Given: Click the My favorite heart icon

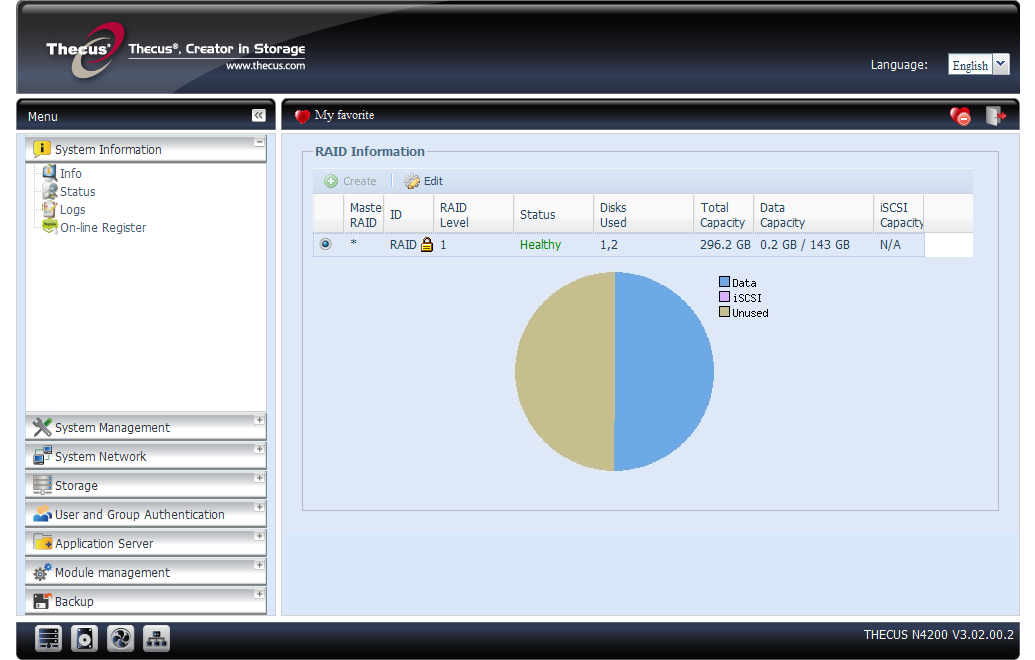Looking at the screenshot, I should click(x=302, y=116).
